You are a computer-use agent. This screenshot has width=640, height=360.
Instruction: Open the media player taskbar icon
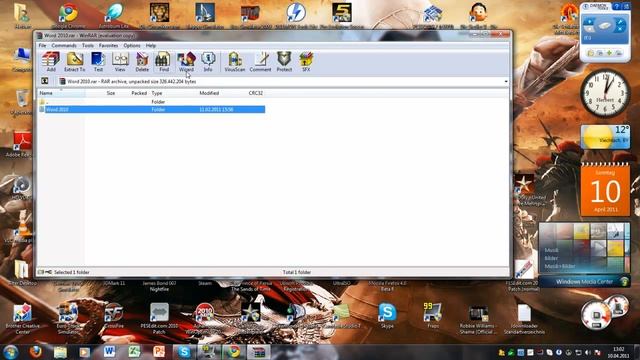click(84, 352)
